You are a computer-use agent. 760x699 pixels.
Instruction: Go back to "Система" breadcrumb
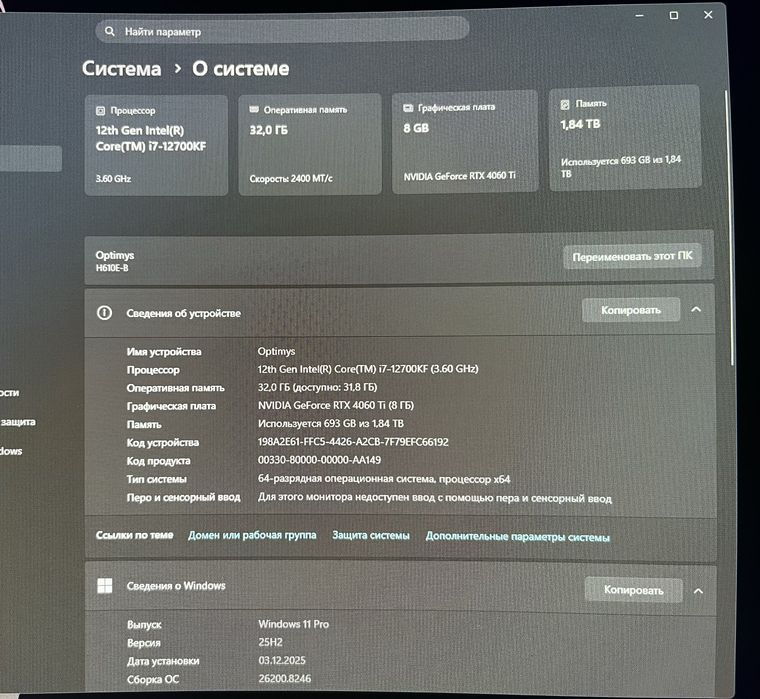click(x=121, y=69)
